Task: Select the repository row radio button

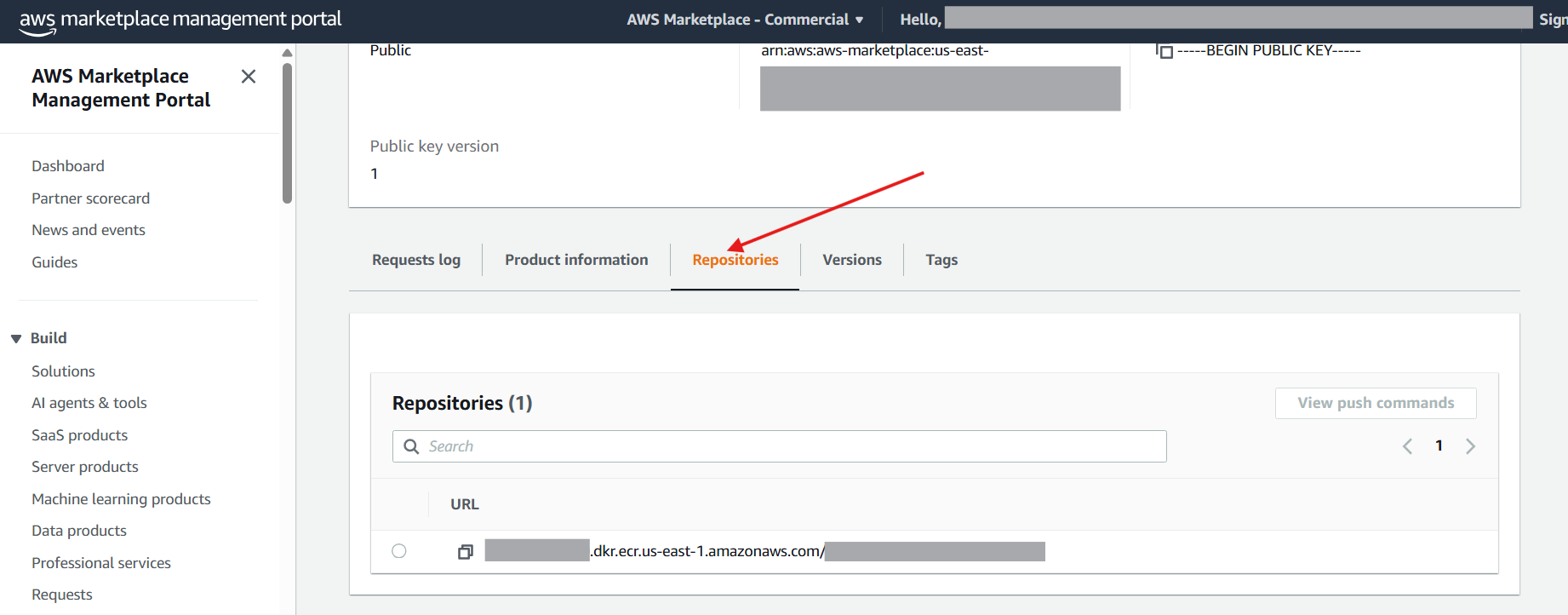Action: pyautogui.click(x=399, y=551)
